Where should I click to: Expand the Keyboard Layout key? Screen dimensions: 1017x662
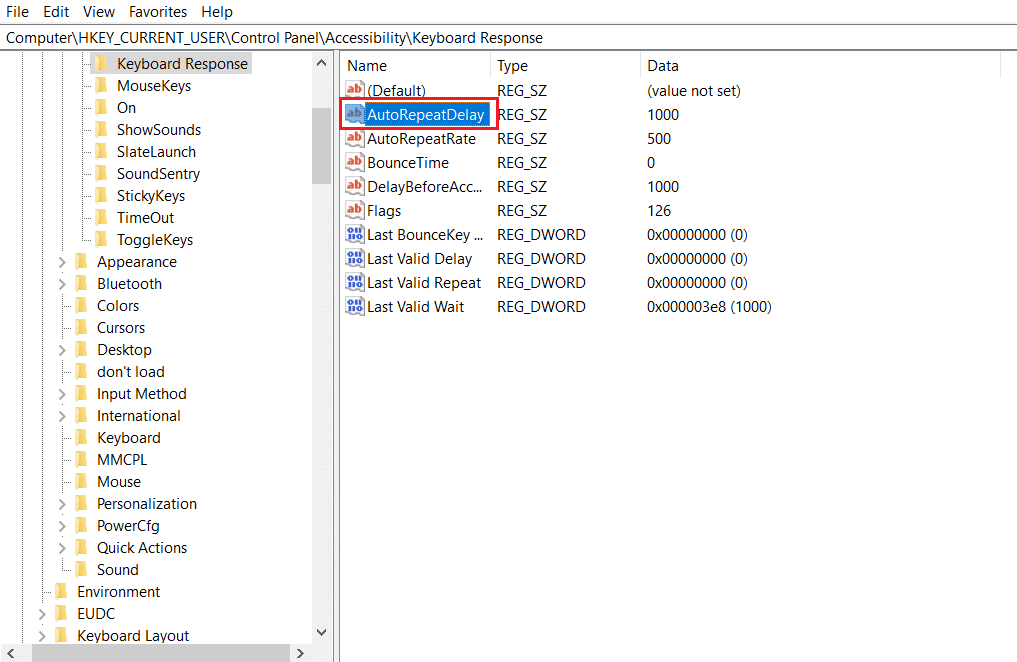42,636
